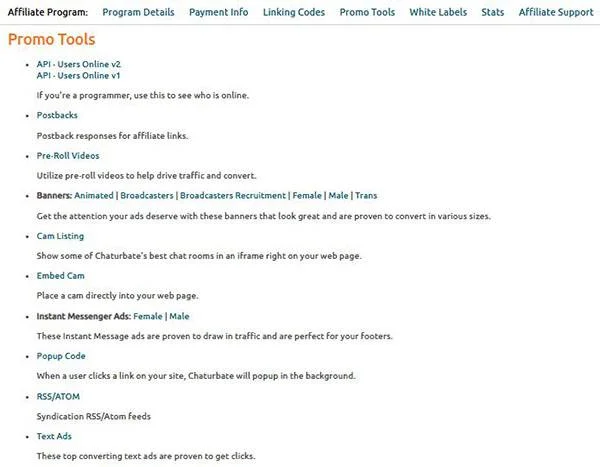Screen dimensions: 600x467
Task: Click the Text Ads link
Action: [x=54, y=436]
